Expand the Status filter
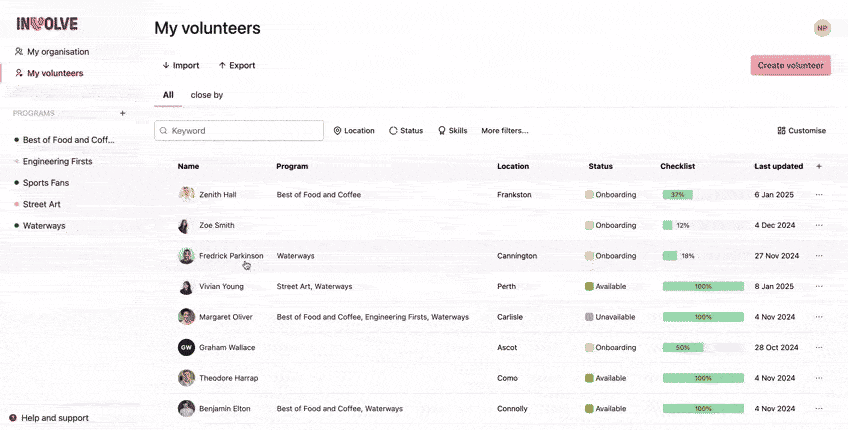The height and width of the screenshot is (430, 848). 406,131
